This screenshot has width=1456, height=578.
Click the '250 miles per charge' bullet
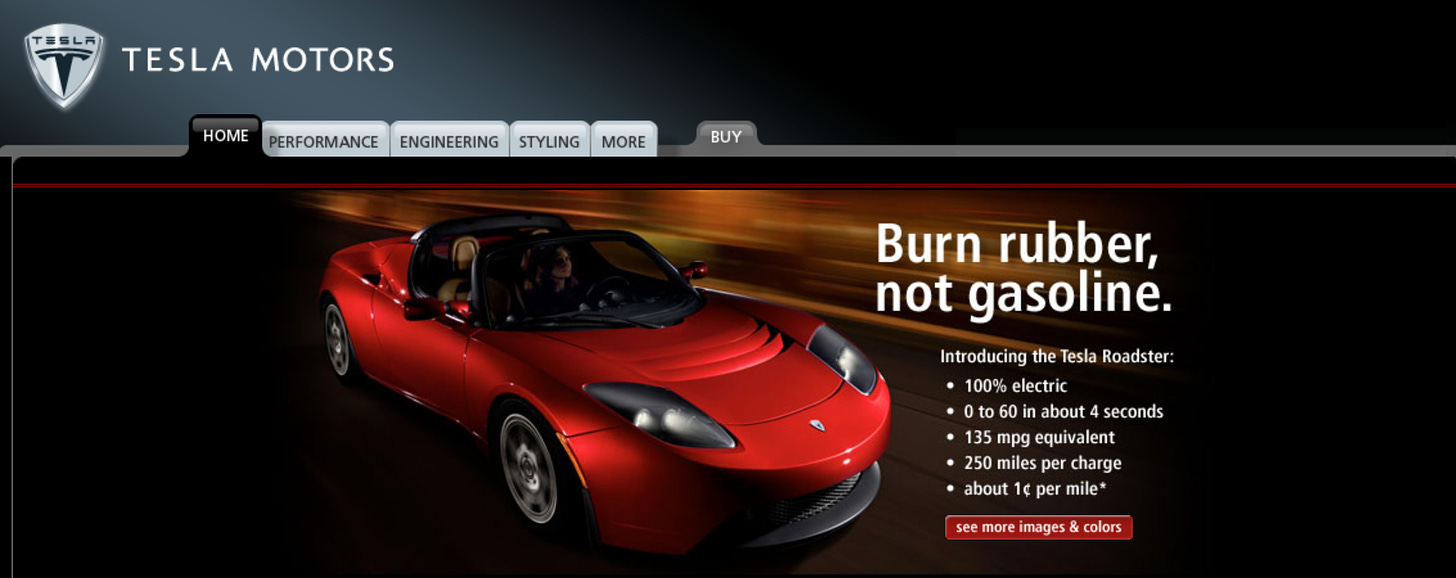click(x=1042, y=464)
